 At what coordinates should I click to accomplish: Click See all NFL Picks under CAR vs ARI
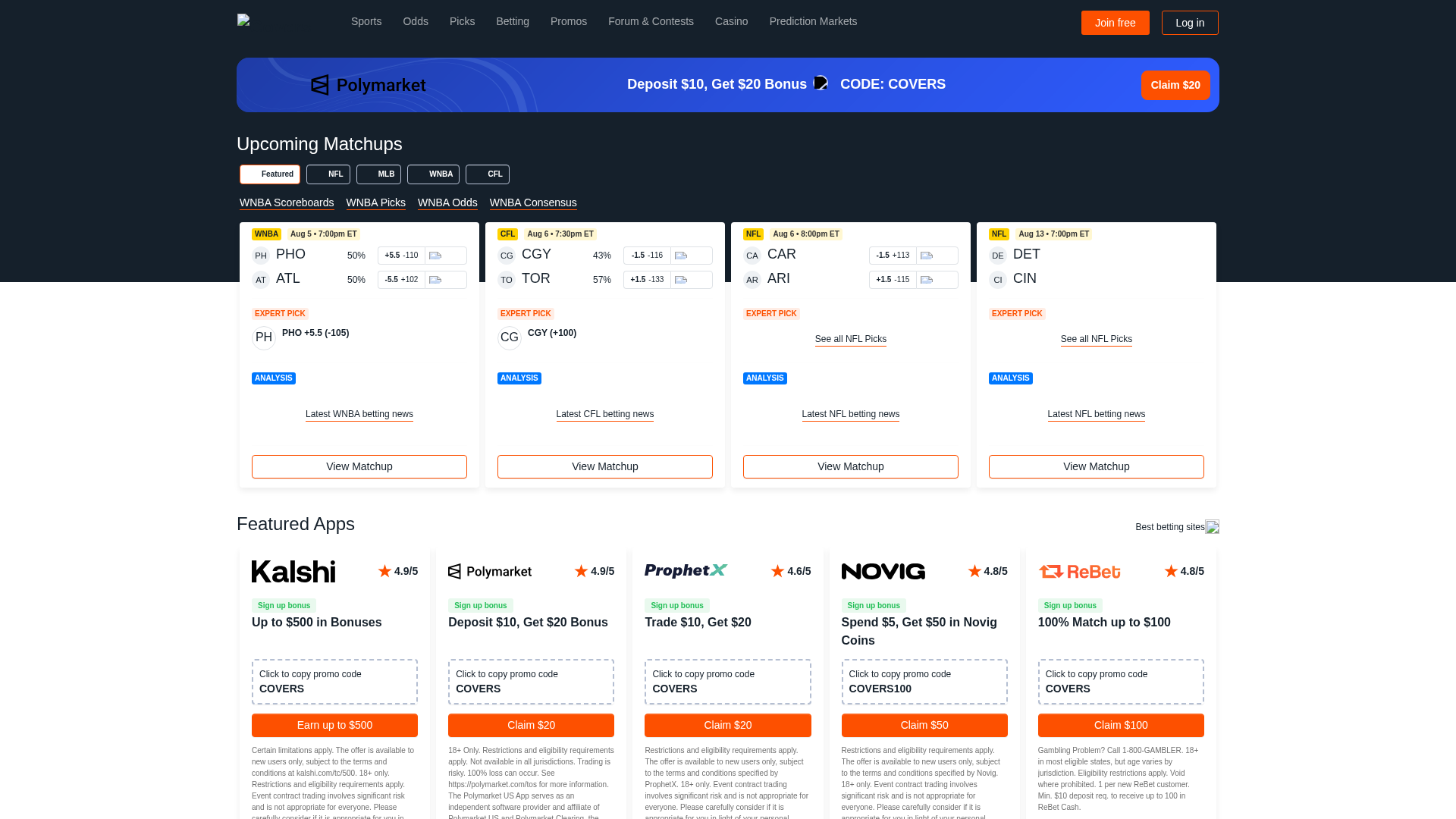[x=851, y=339]
